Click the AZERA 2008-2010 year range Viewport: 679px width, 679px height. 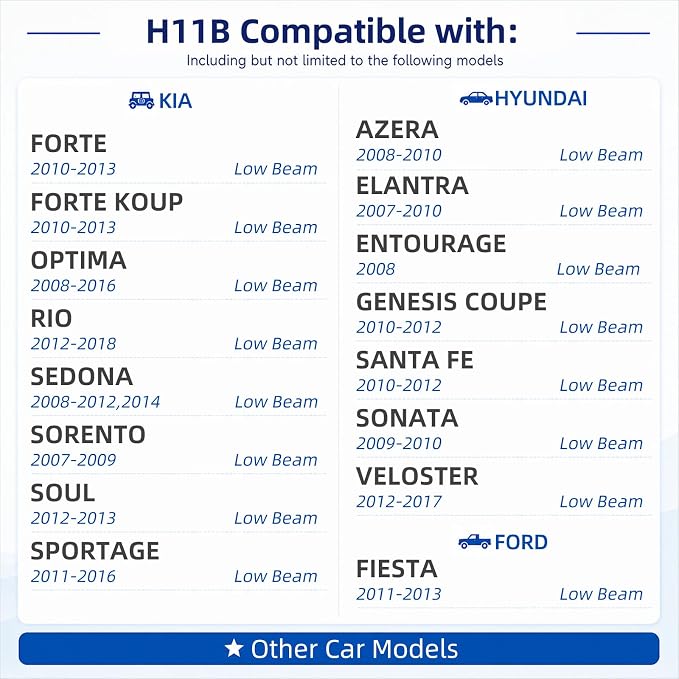[399, 155]
